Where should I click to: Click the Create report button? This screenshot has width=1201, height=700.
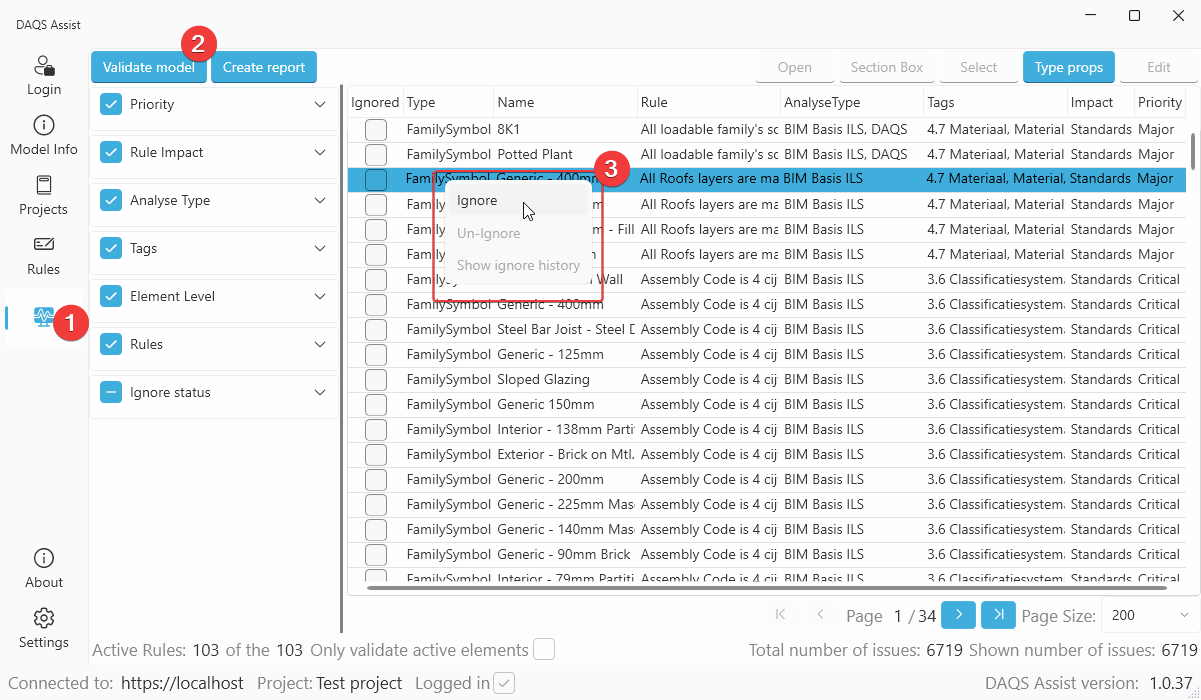click(x=264, y=67)
